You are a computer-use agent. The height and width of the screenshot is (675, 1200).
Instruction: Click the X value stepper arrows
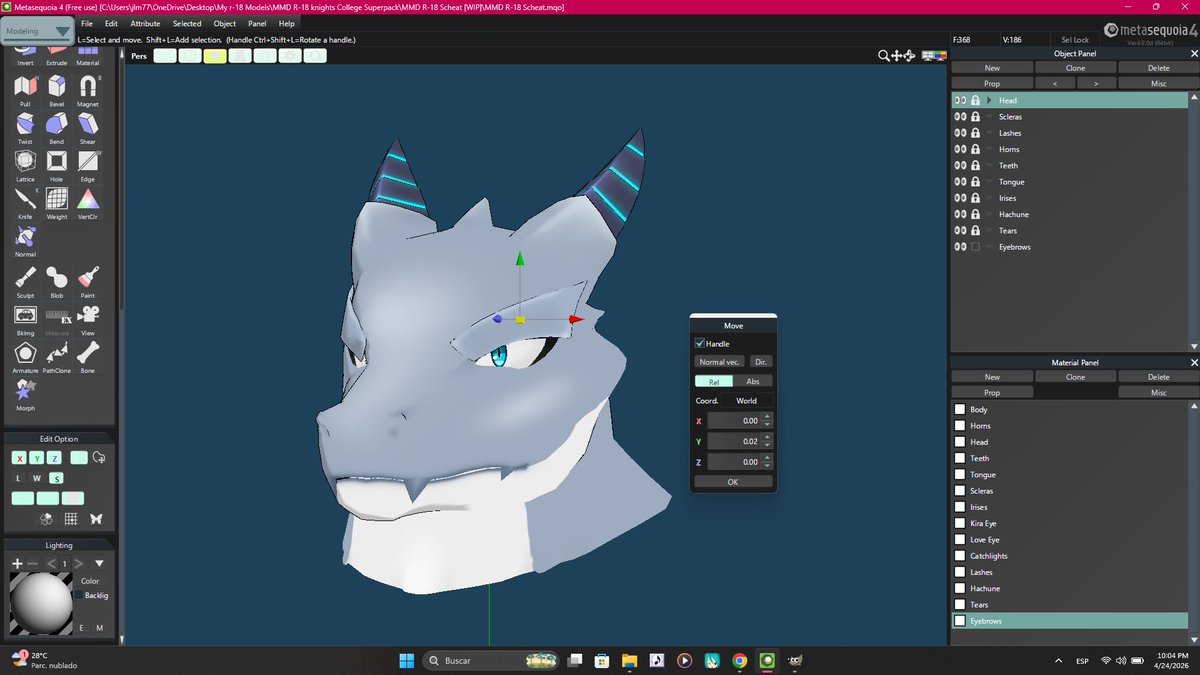point(766,421)
